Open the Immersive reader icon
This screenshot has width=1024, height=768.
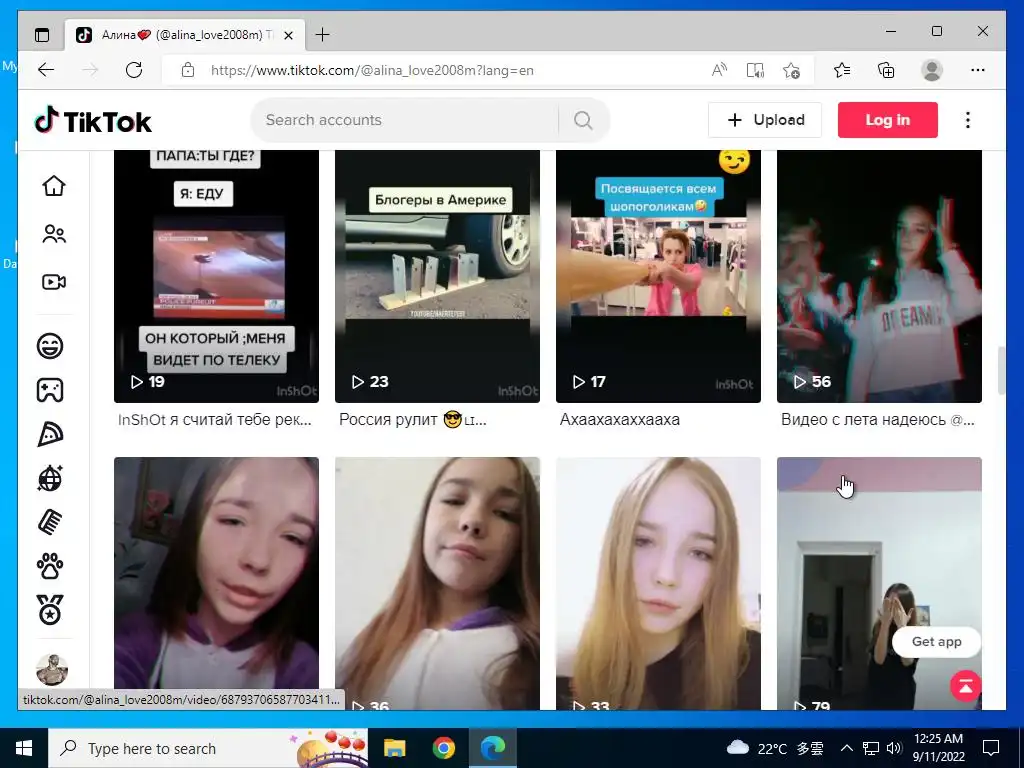[x=755, y=70]
